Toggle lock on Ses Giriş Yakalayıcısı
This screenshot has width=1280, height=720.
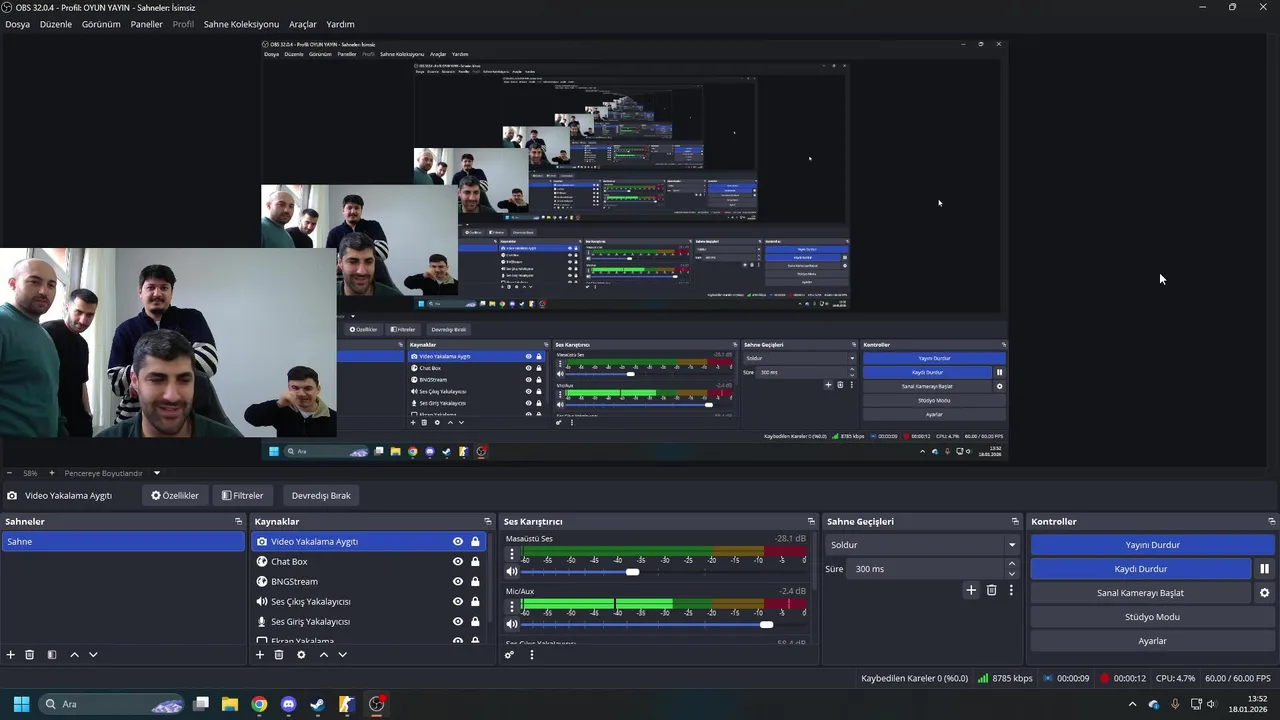click(x=475, y=622)
